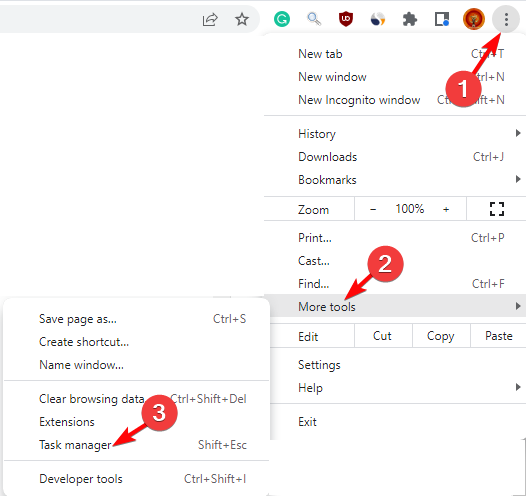Expand the More tools submenu
Image resolution: width=526 pixels, height=496 pixels.
(395, 307)
